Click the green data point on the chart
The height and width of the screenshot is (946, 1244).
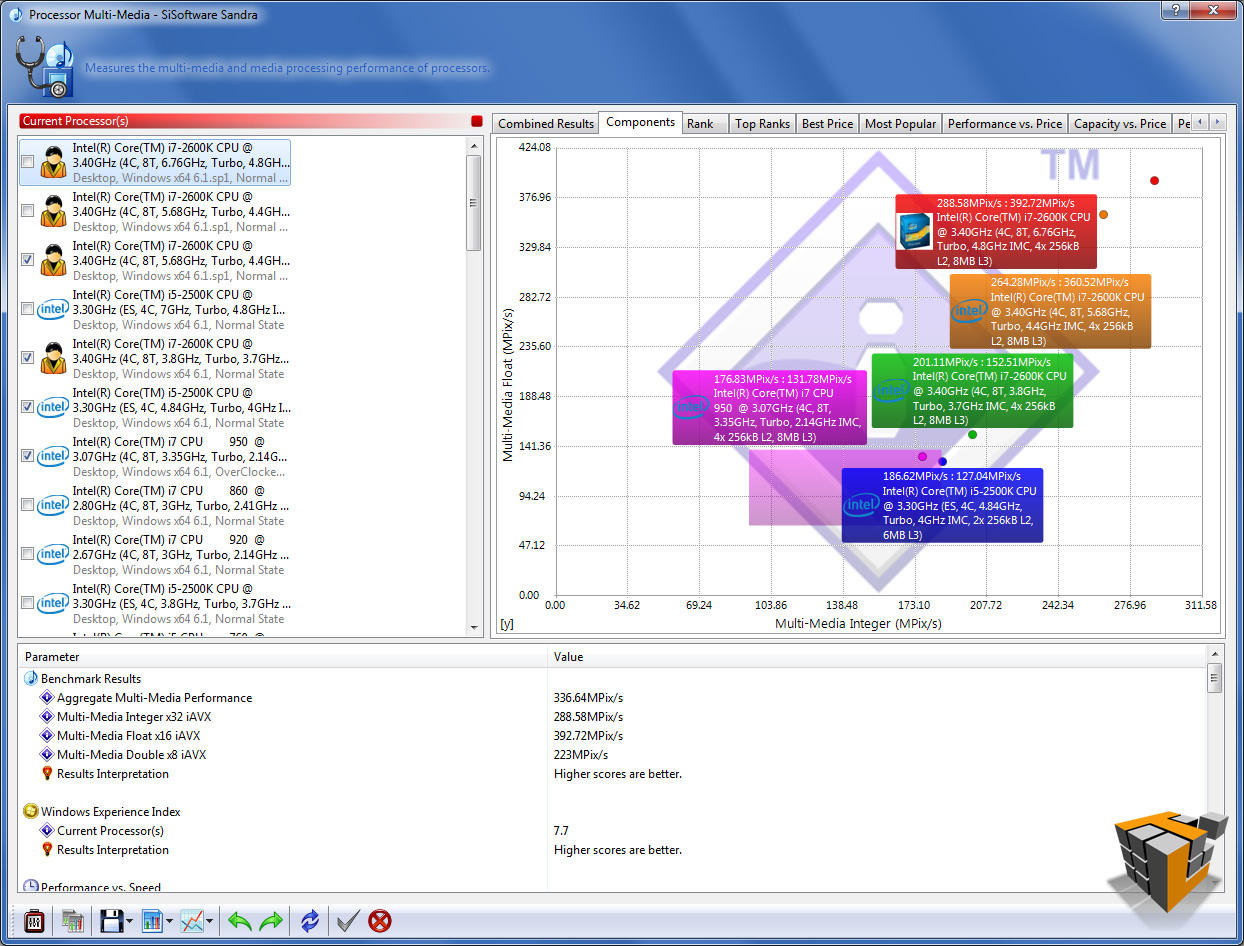972,434
